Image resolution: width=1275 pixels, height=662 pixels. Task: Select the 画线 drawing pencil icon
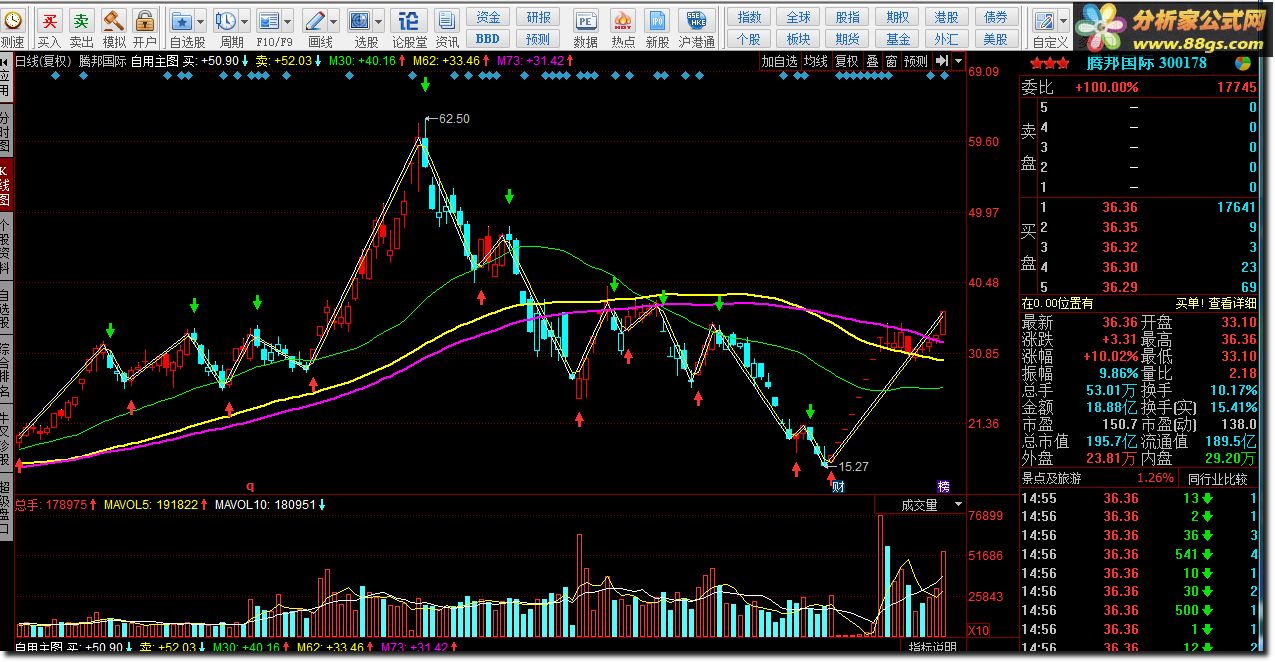coord(314,20)
